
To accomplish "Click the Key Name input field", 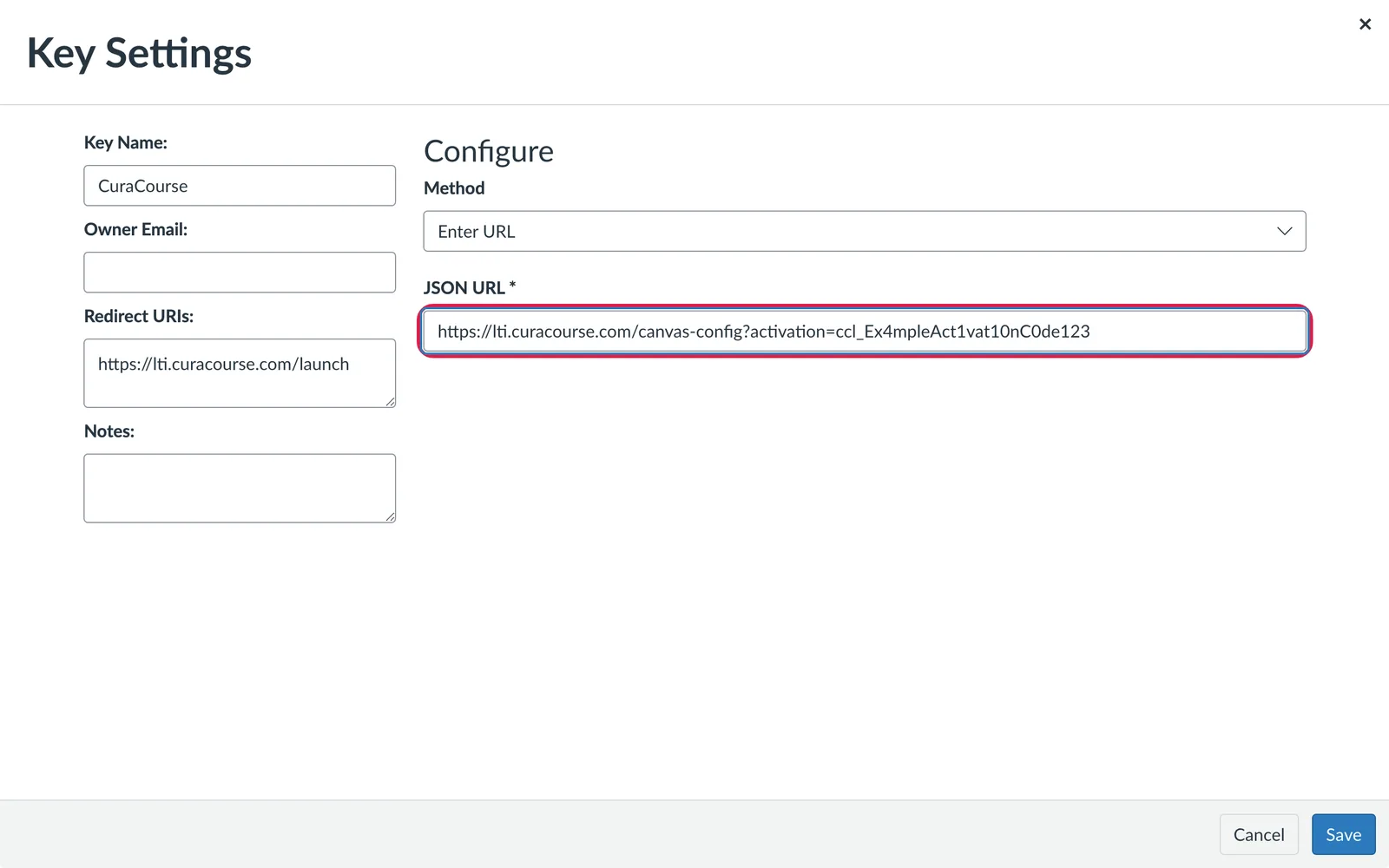I will pos(240,186).
